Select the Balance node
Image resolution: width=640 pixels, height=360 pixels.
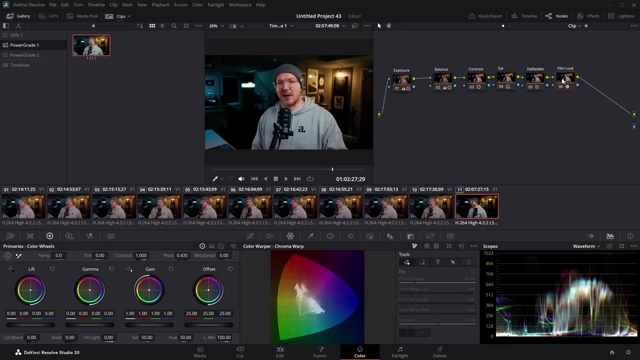coord(442,80)
